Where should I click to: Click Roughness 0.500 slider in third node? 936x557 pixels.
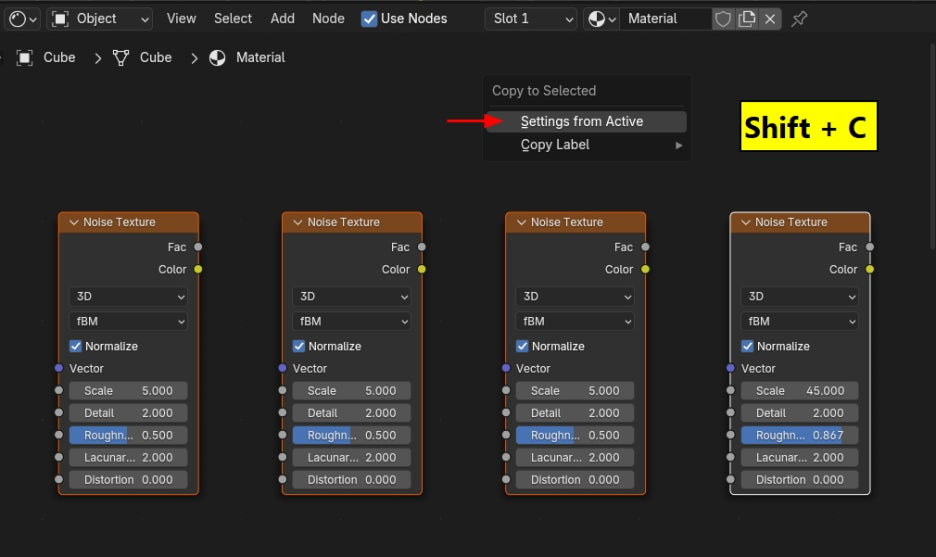(x=575, y=435)
